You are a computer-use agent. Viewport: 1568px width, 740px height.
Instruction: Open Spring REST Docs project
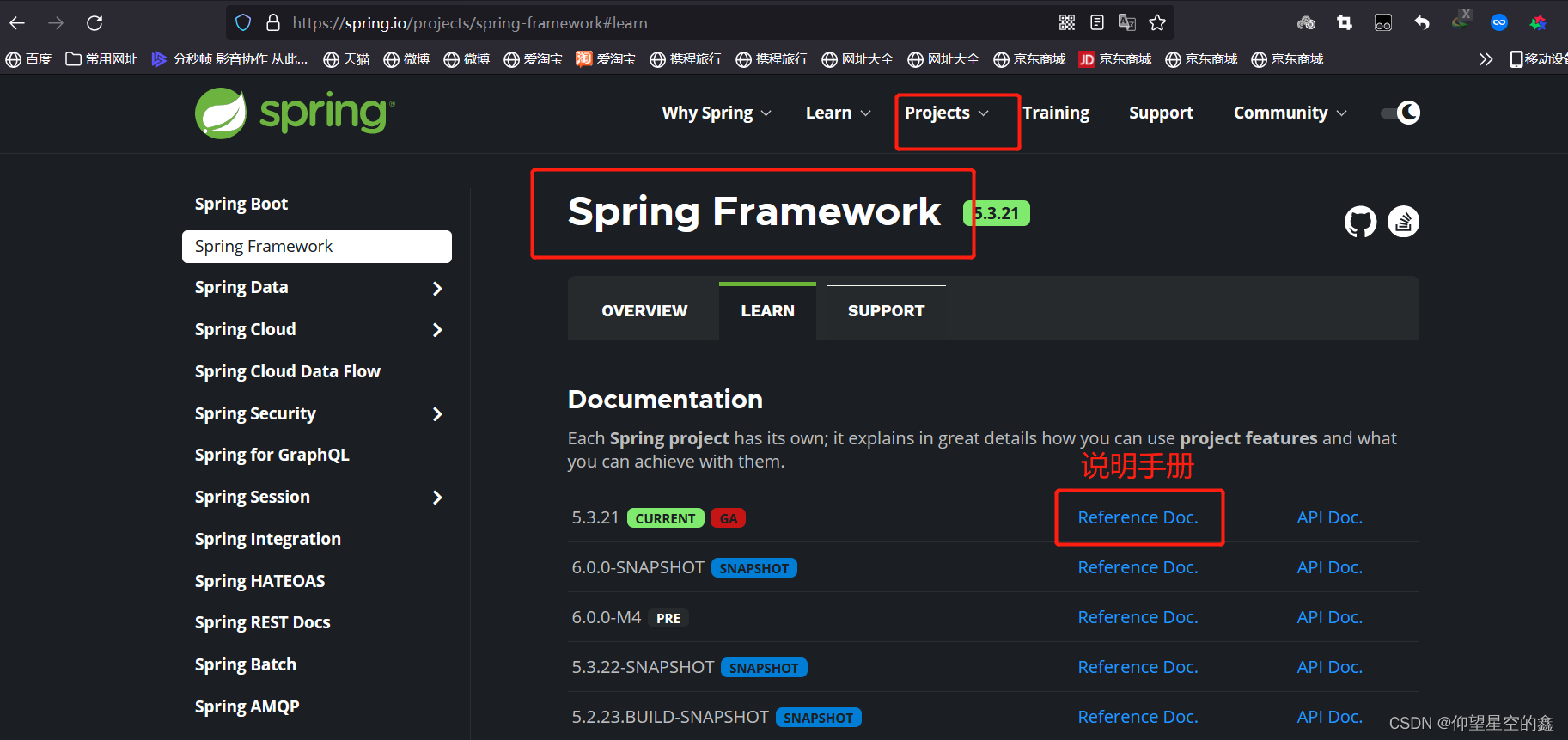[262, 622]
